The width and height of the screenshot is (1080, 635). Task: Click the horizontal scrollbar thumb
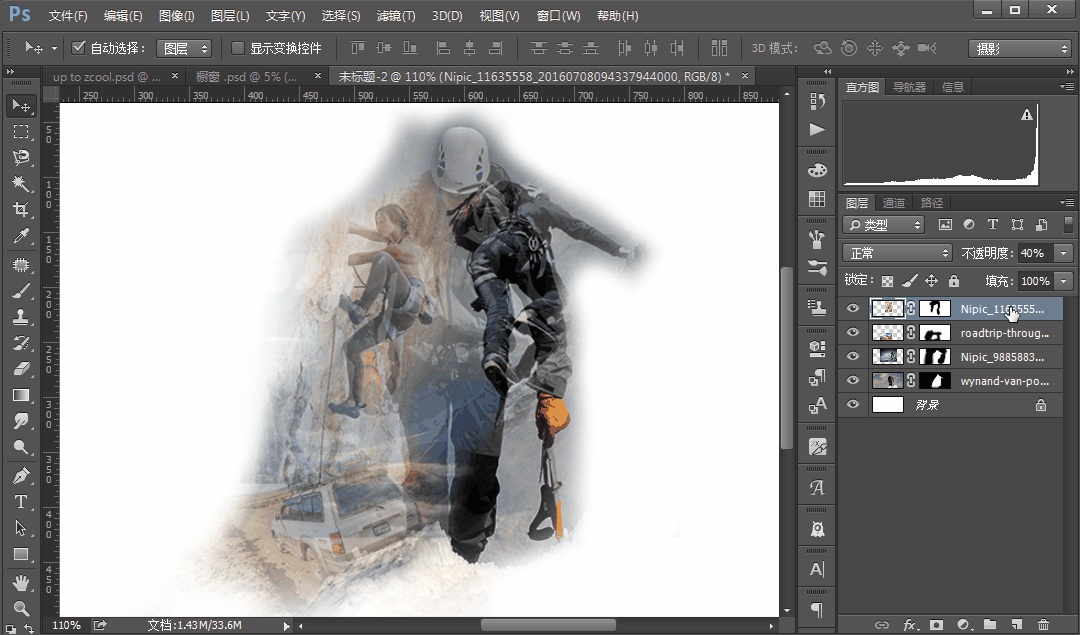tap(548, 625)
